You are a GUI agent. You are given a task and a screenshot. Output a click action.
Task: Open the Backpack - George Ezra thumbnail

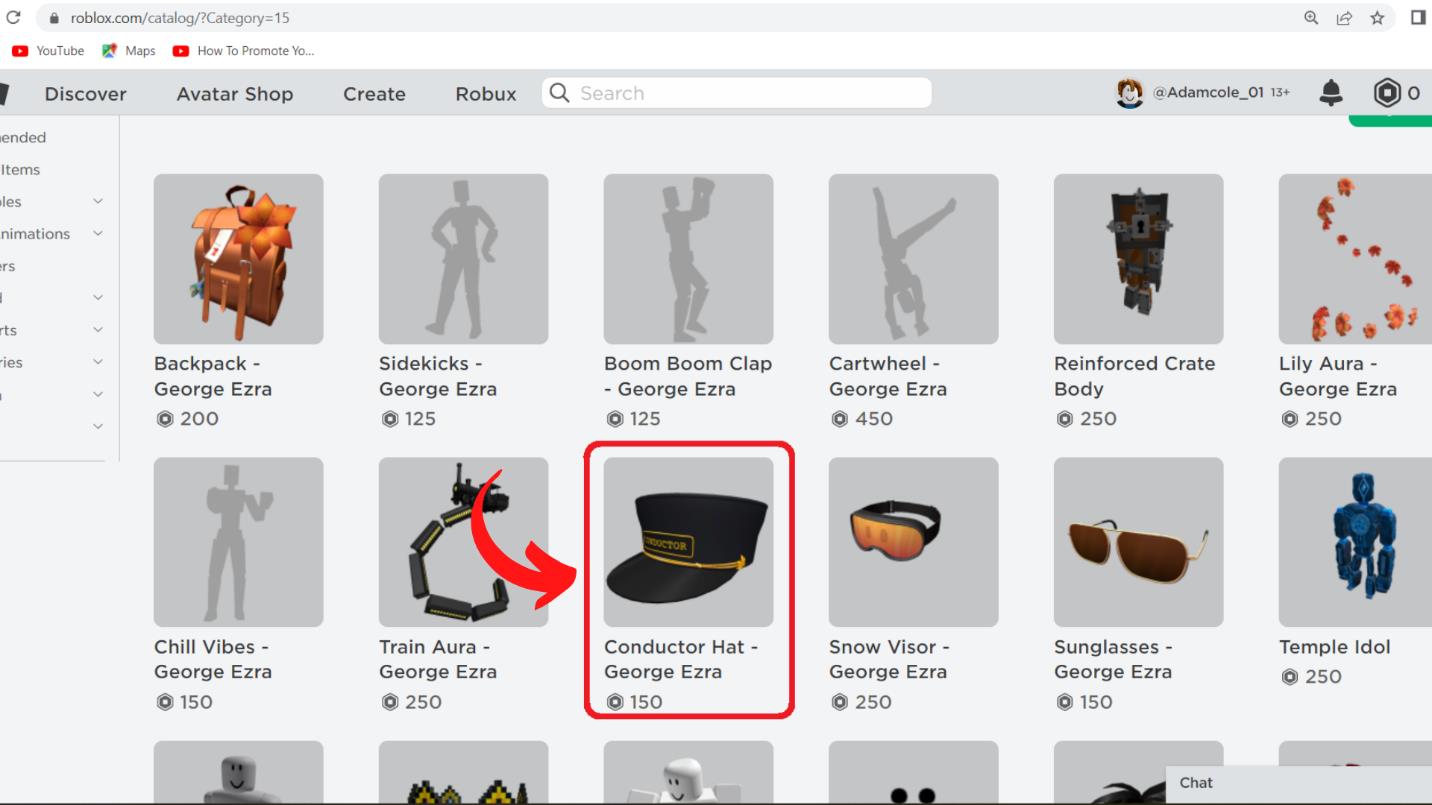click(238, 259)
